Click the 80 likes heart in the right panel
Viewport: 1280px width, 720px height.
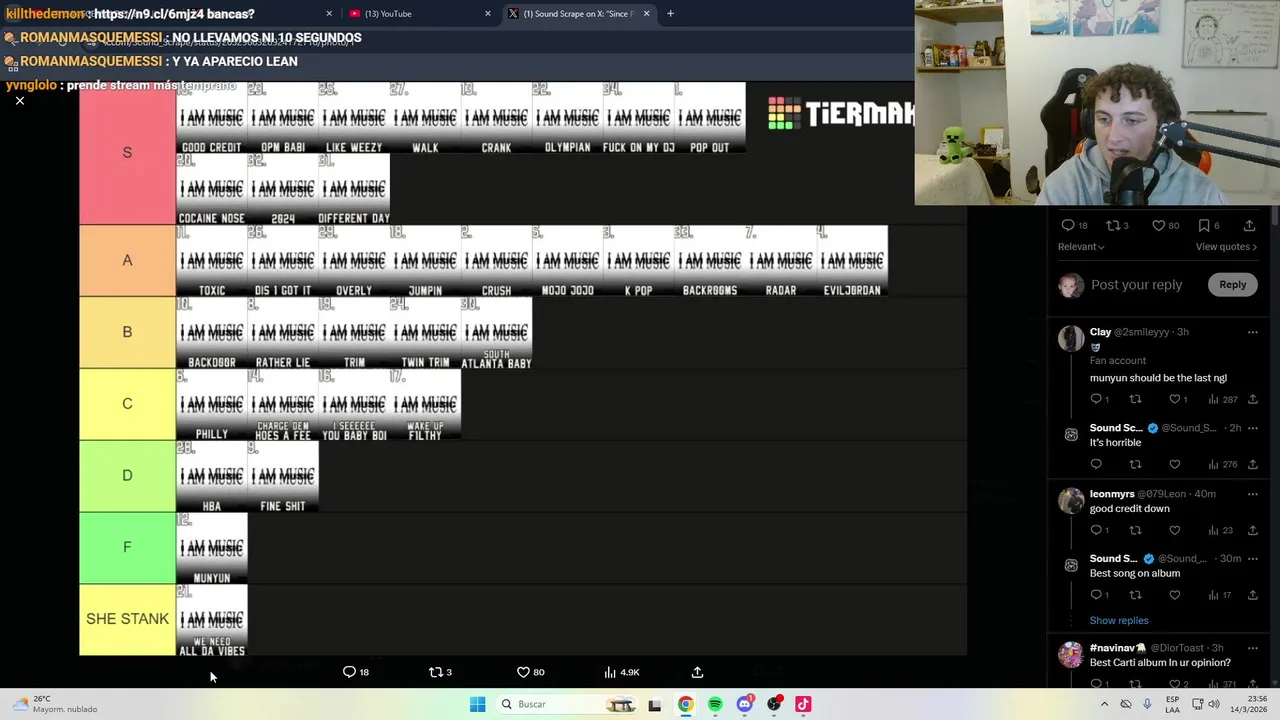[1159, 225]
